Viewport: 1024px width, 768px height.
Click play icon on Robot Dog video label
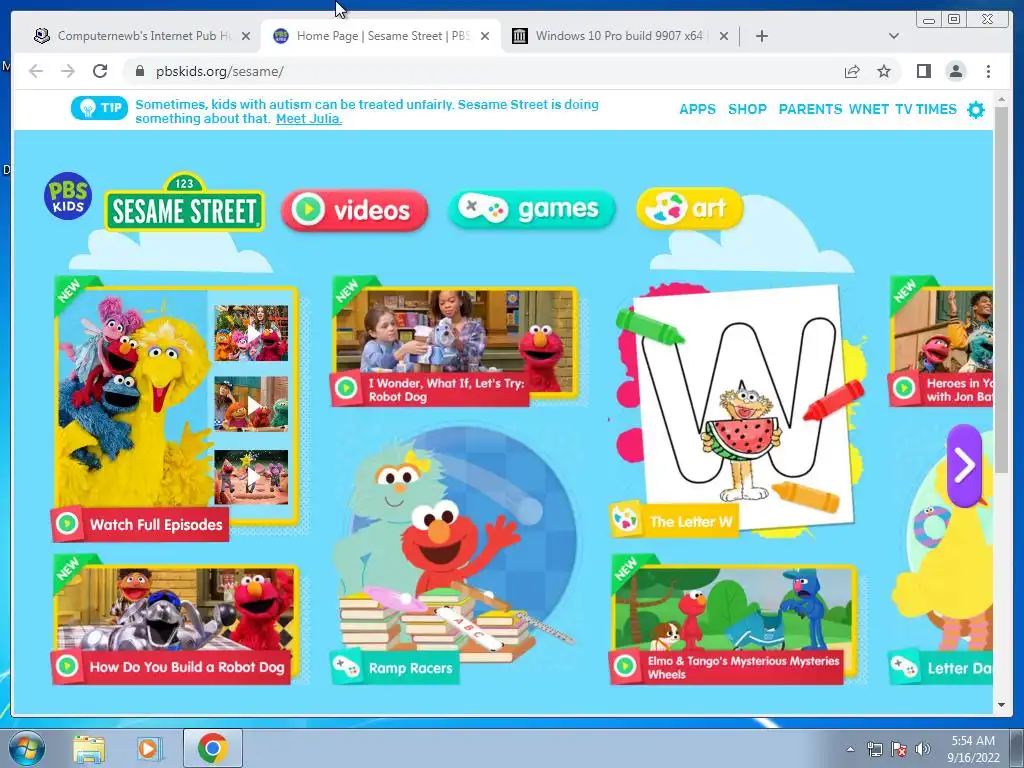(x=346, y=389)
